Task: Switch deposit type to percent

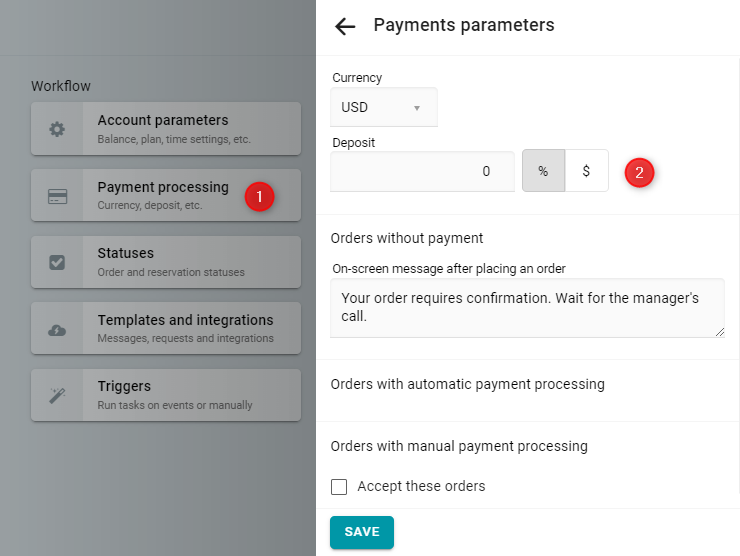Action: point(543,171)
